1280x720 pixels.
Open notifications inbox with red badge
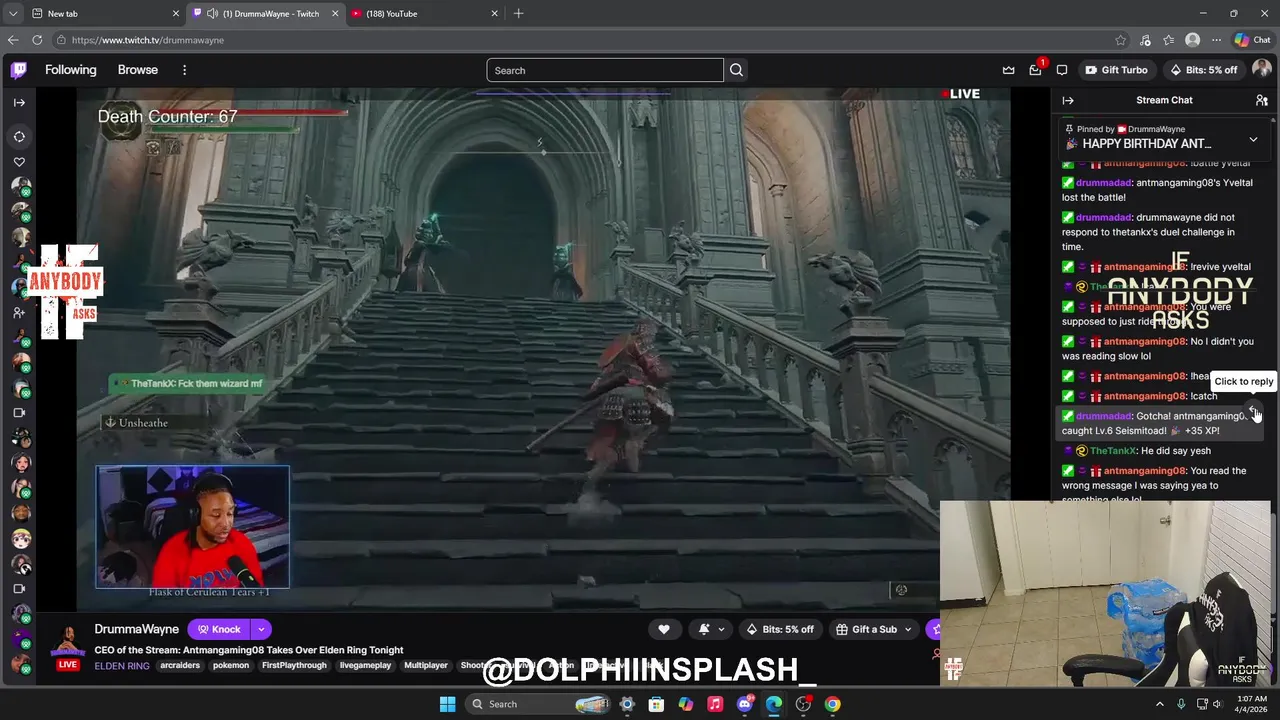pos(1036,70)
